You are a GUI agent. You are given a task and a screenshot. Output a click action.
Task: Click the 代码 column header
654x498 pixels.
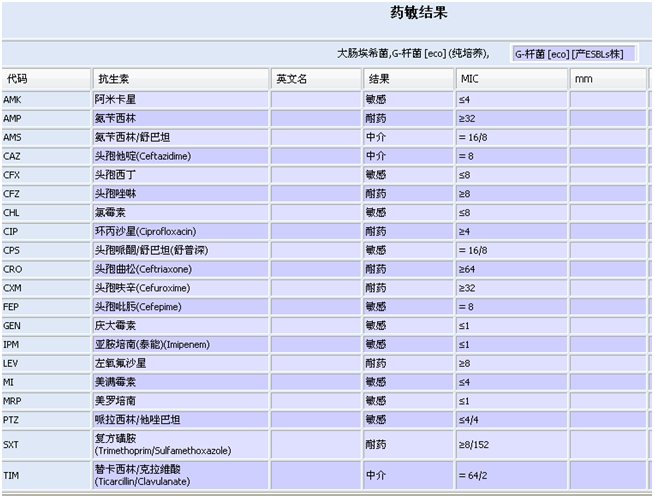click(45, 78)
